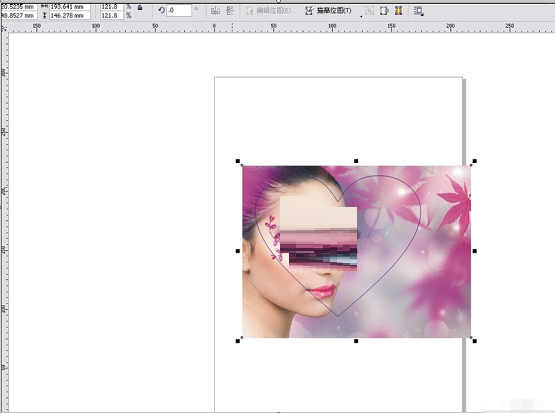Expand the Trace Bitmap dropdown arrow
This screenshot has height=413, width=555.
(x=361, y=16)
